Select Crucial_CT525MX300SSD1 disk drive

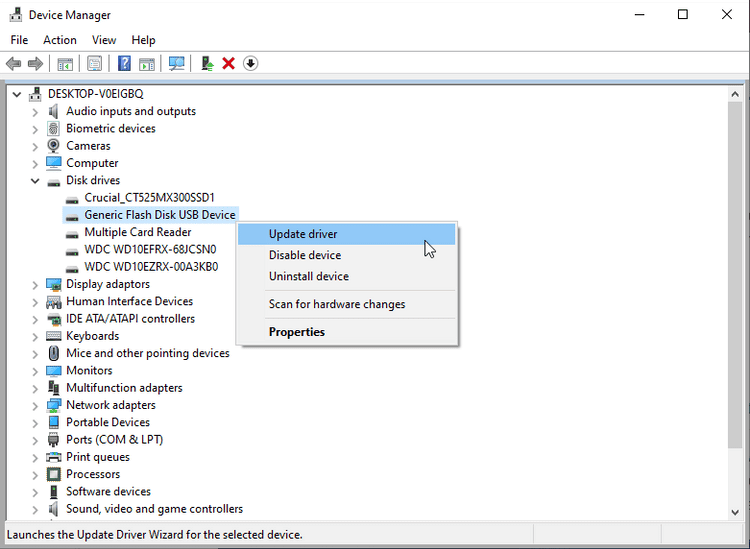[x=149, y=198]
